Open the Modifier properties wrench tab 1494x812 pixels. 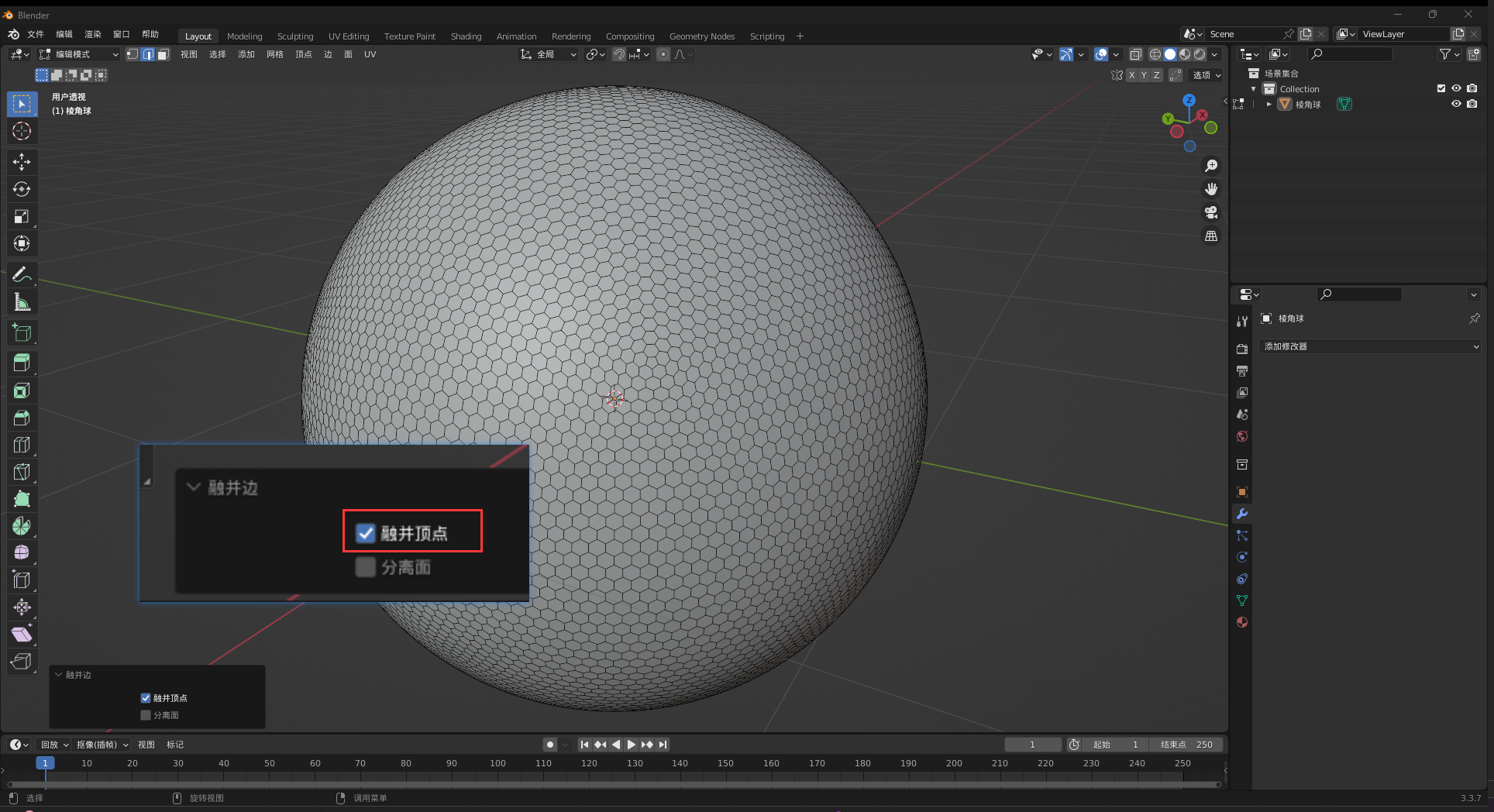1241,514
